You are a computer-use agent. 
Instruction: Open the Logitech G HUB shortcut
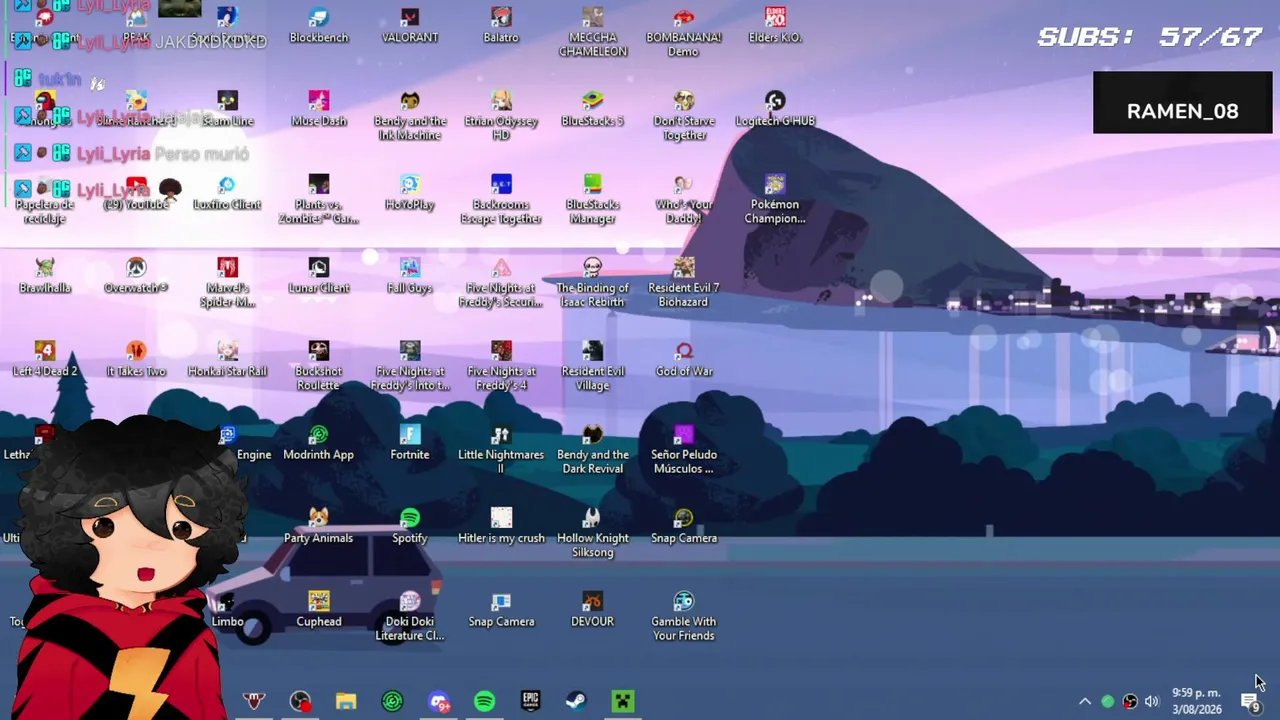[775, 109]
